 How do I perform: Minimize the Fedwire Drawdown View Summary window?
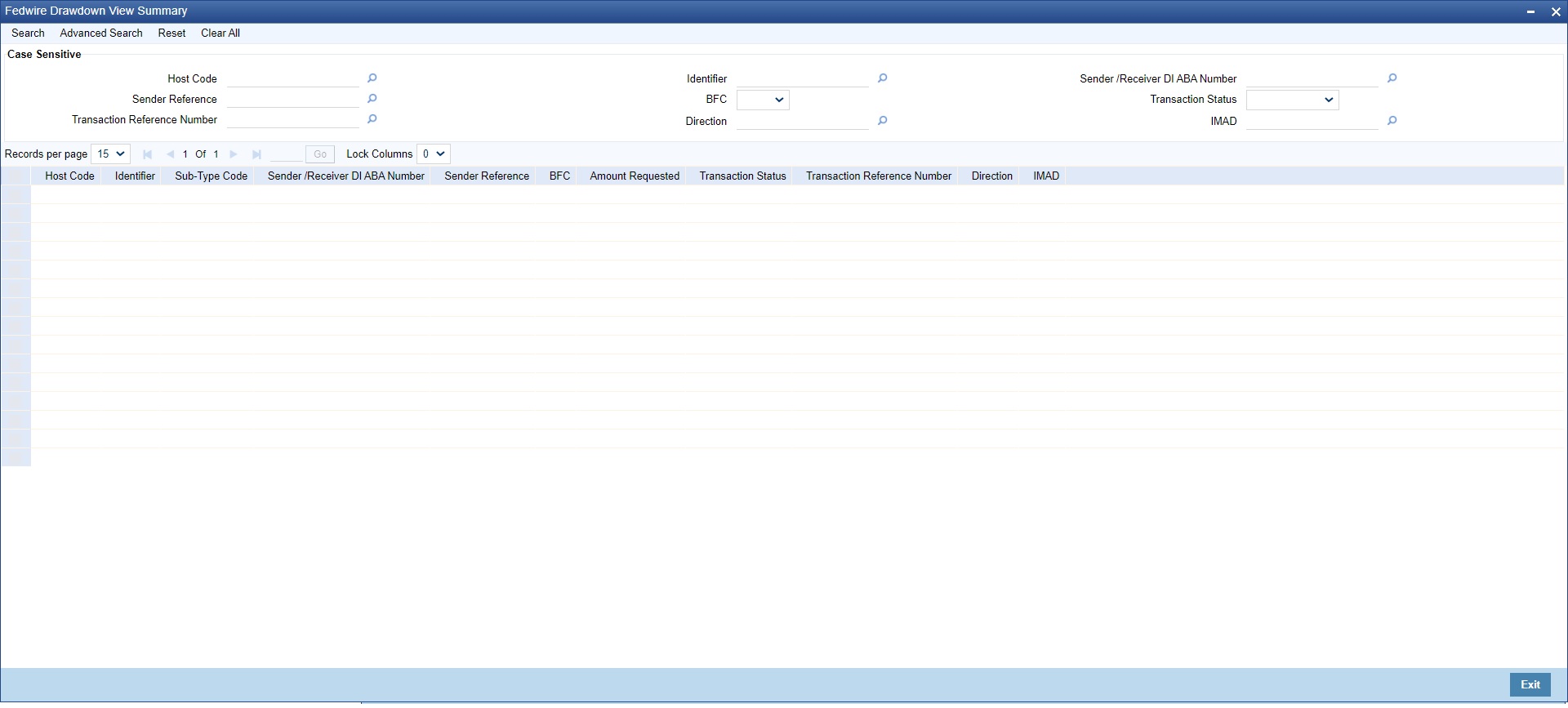[1530, 11]
